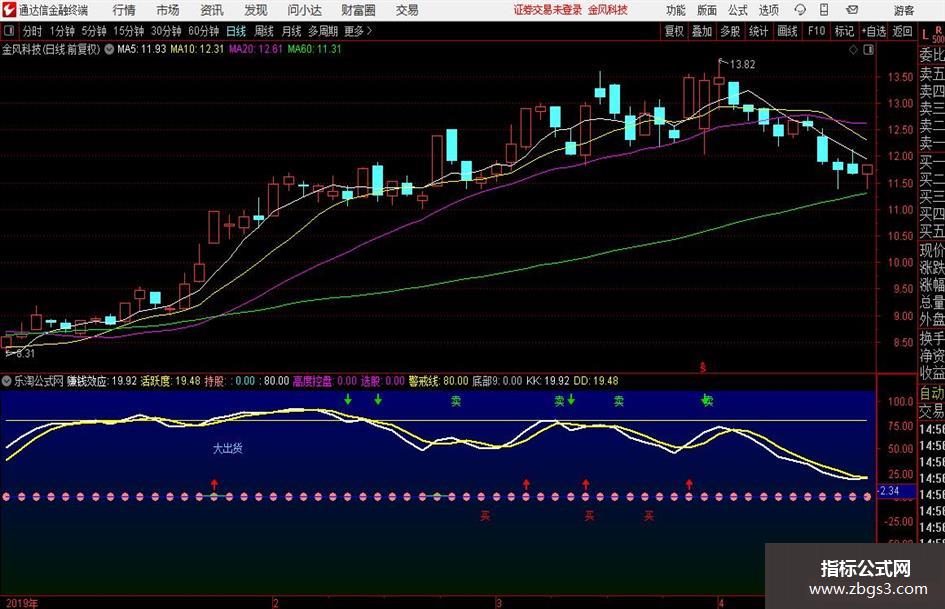This screenshot has height=609, width=945.
Task: Click the MA10: 12.31 value
Action: tap(197, 49)
